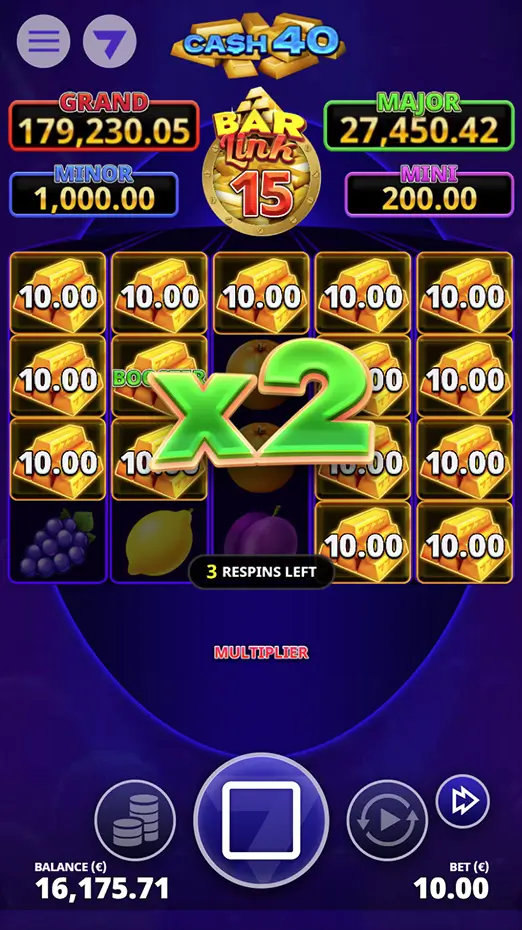Click the red Multiplier label
Viewport: 522px width, 930px height.
261,652
